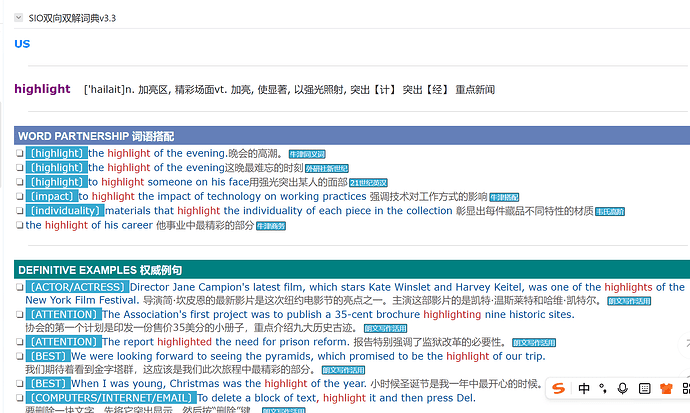This screenshot has height=413, width=690.
Task: Collapse the DEFINITIVE EXAMPLES 权威例句 section header
Action: point(100,270)
